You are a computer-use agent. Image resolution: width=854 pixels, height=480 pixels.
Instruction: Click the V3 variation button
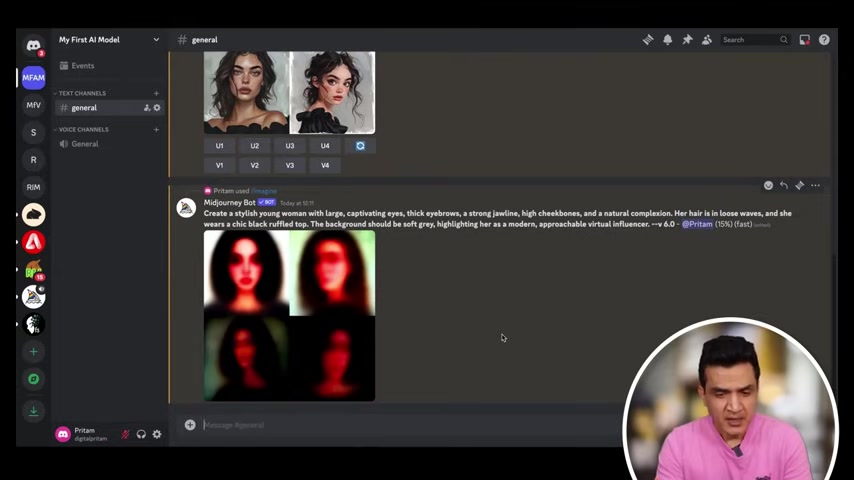click(290, 166)
